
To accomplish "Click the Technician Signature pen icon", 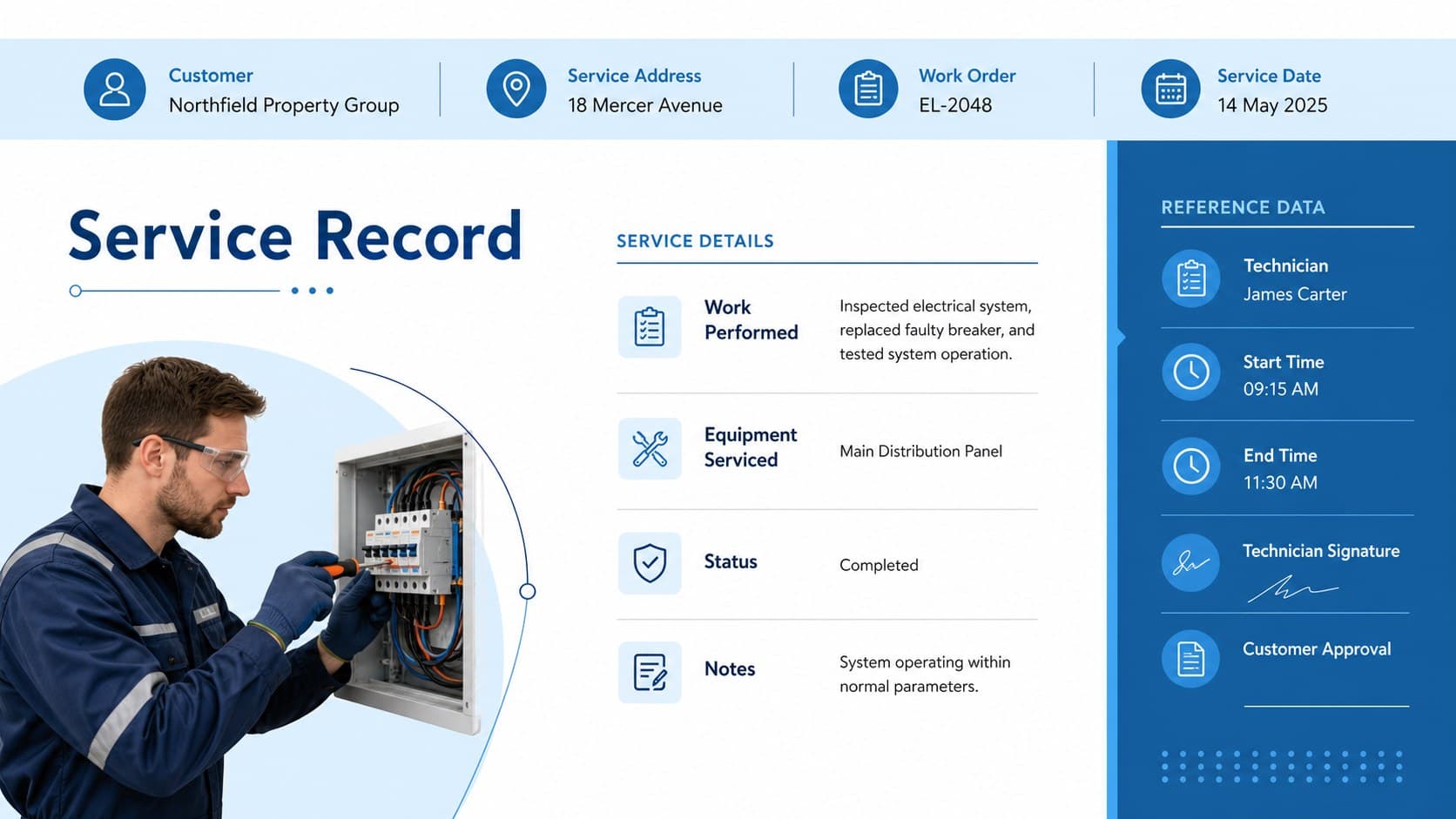I will 1191,563.
